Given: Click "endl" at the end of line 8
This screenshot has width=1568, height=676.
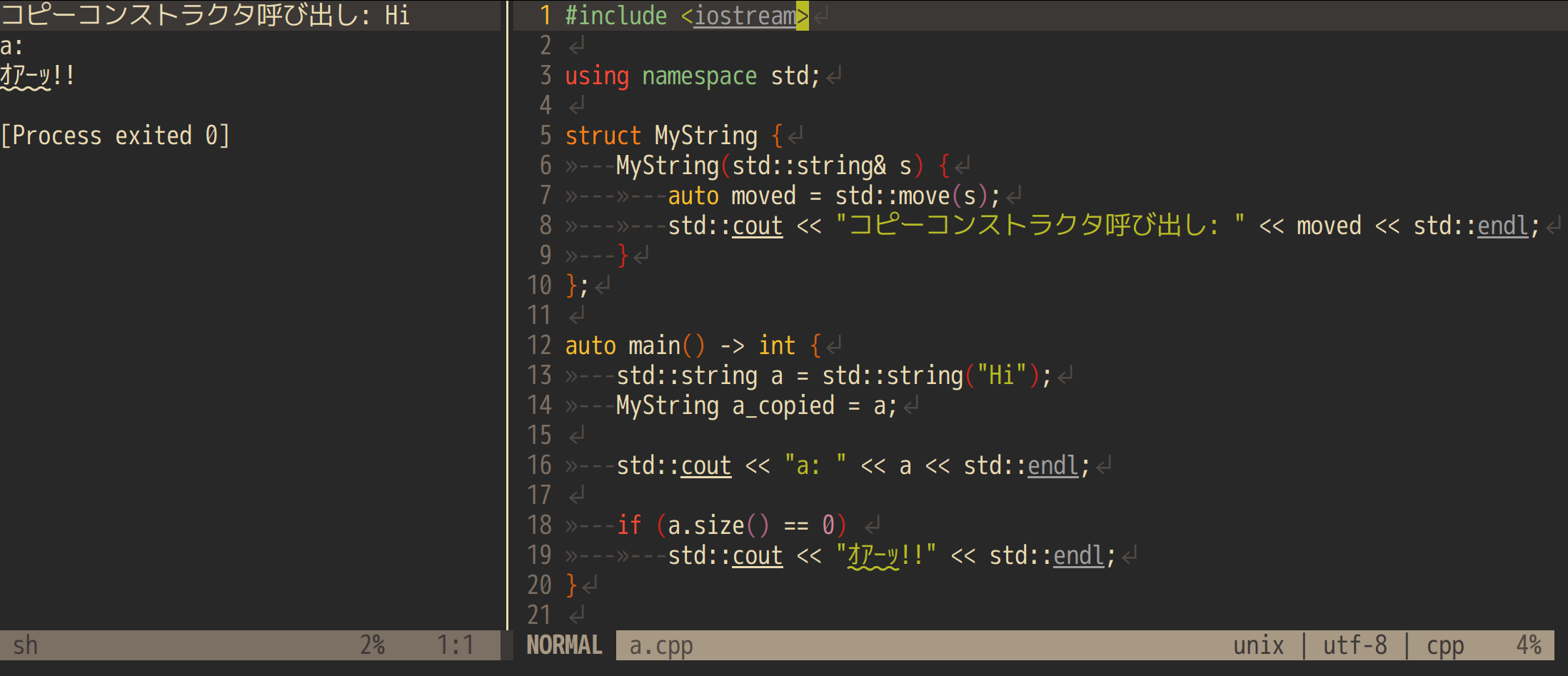Looking at the screenshot, I should [1503, 226].
